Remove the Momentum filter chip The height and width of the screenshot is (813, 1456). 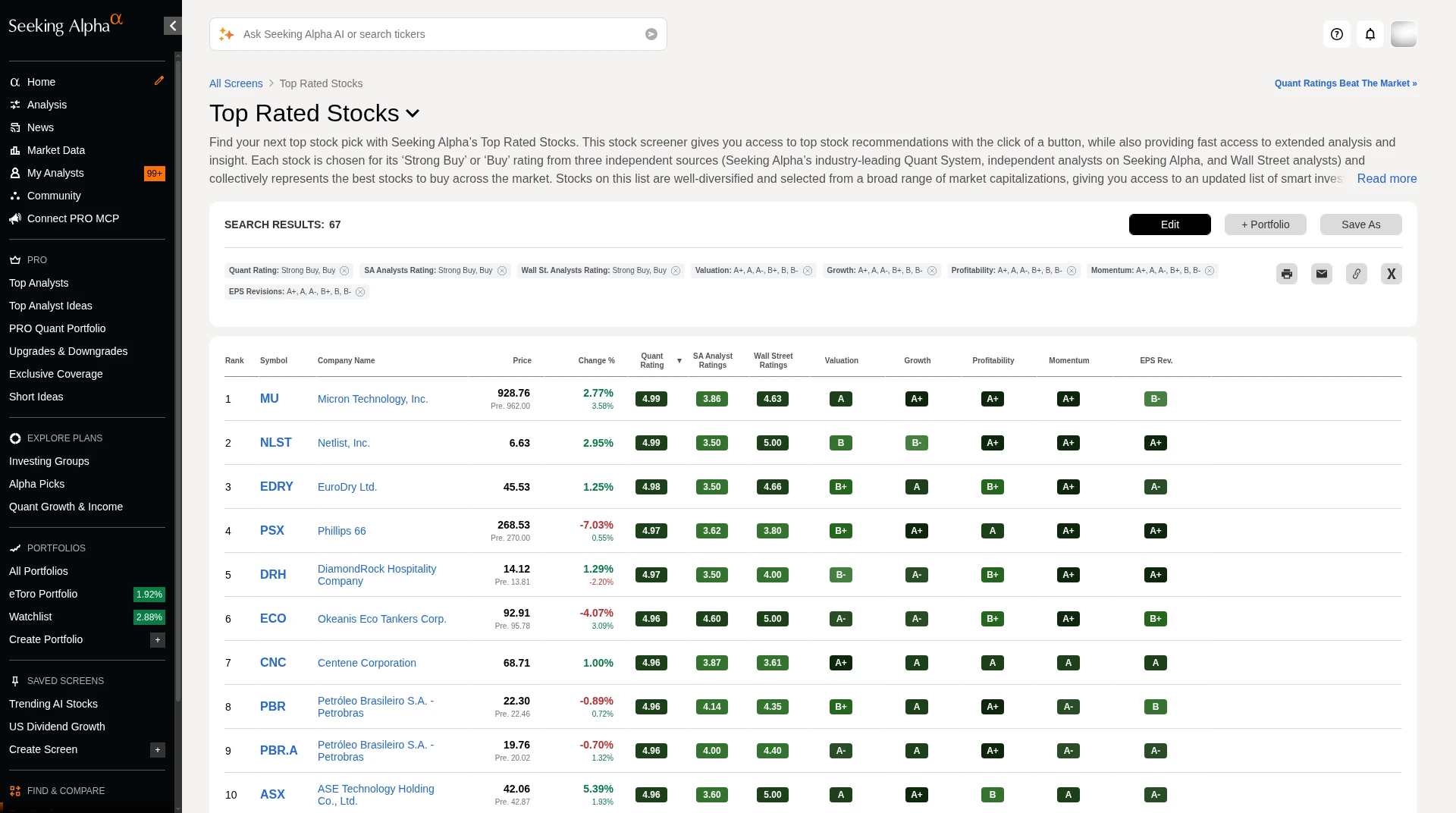tap(1210, 271)
